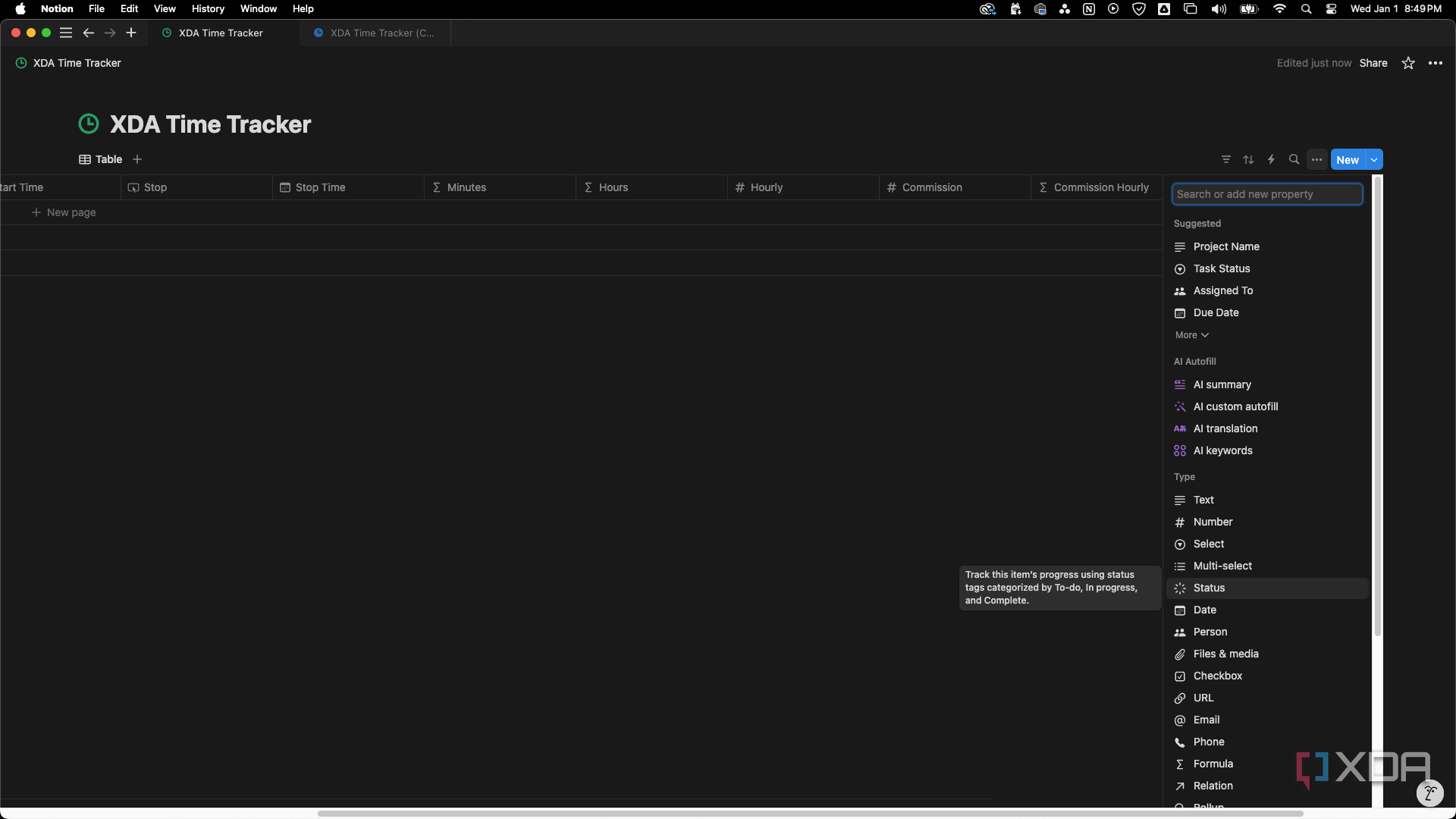1456x819 pixels.
Task: Add a row with New page
Action: (64, 212)
